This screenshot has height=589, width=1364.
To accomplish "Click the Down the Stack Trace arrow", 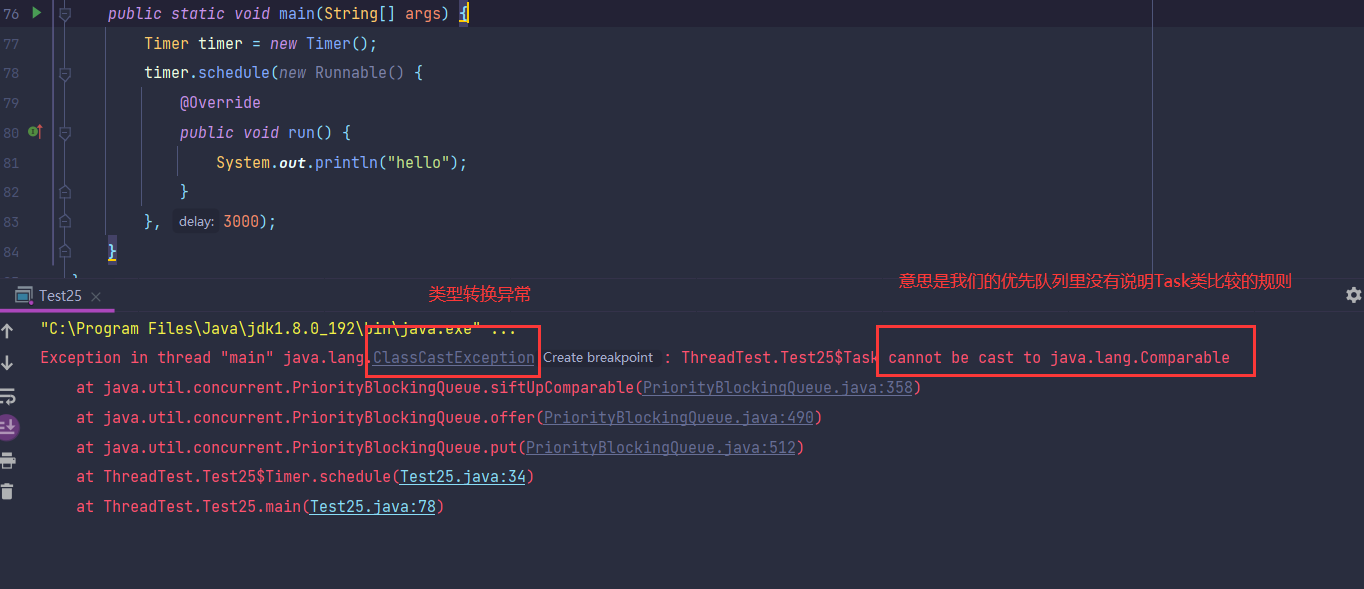I will click(8, 362).
